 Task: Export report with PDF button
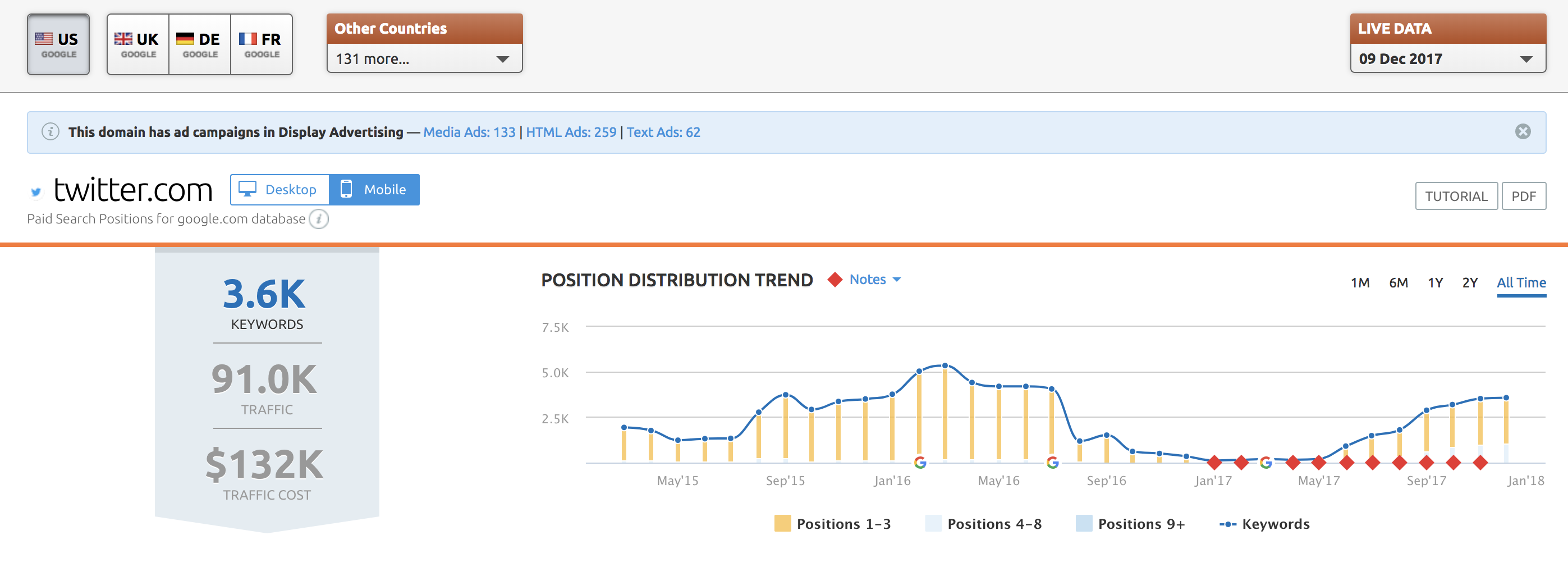(1524, 196)
